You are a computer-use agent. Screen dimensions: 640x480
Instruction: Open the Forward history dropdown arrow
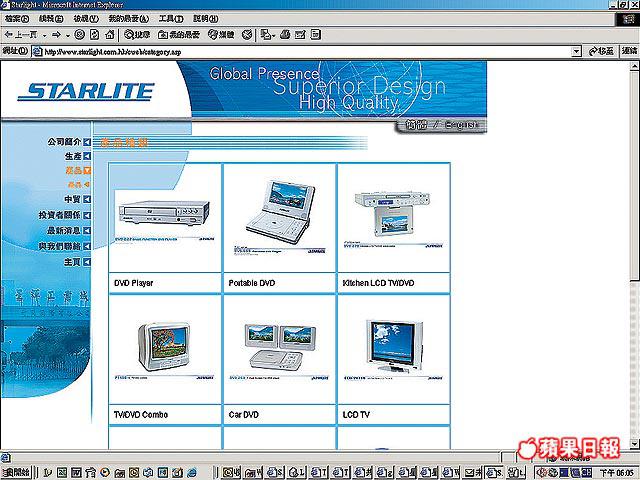coord(68,36)
